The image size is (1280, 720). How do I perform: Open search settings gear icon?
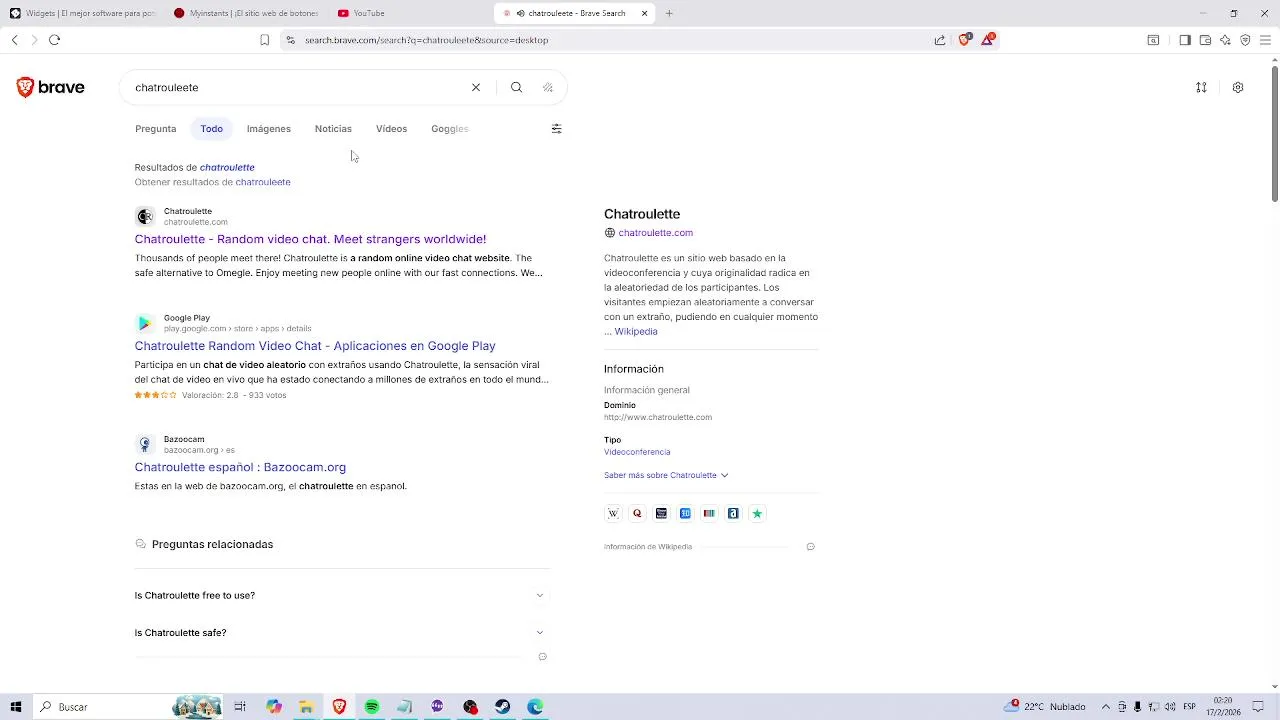(1238, 88)
